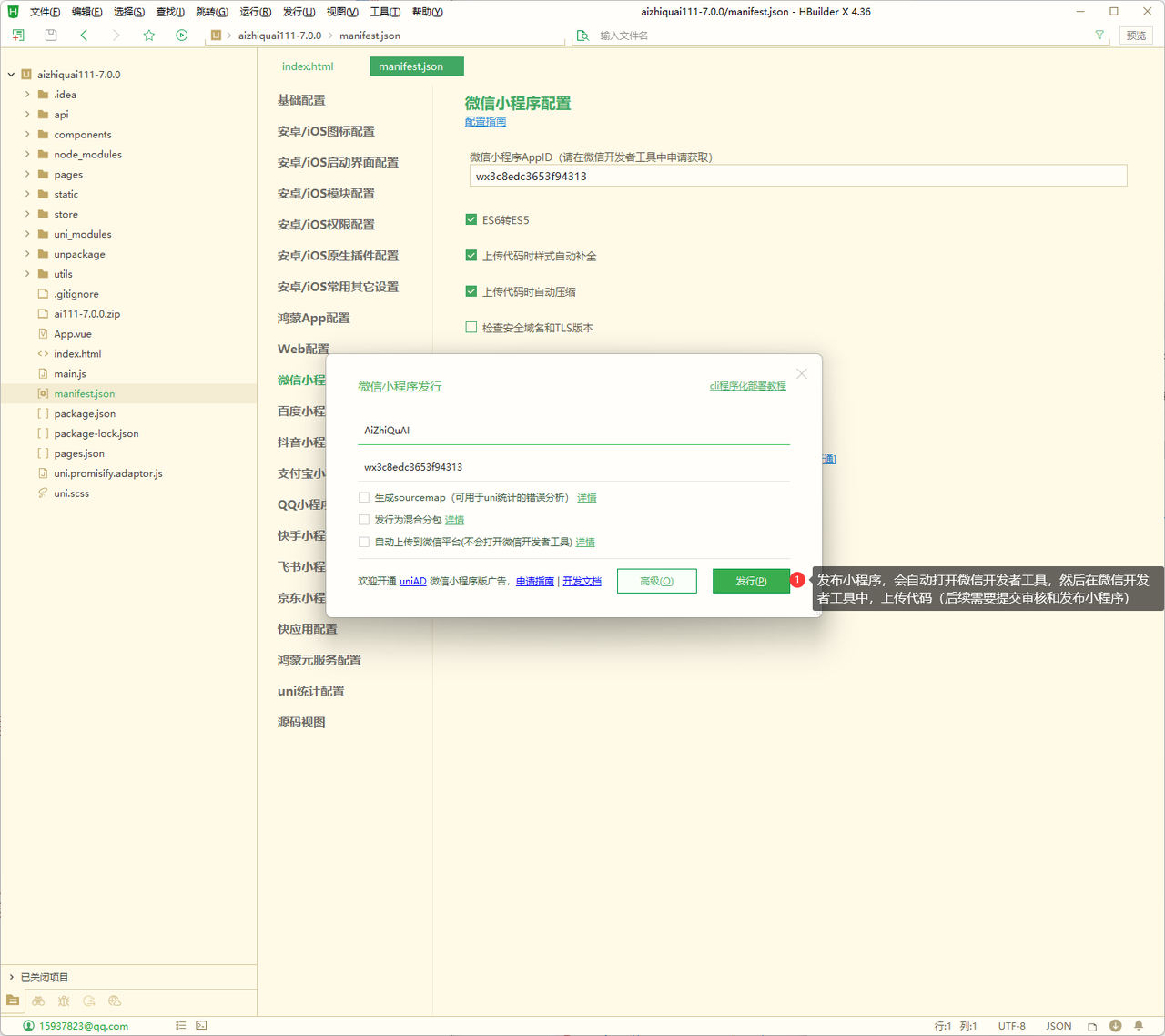Viewport: 1165px width, 1036px height.
Task: Click the download arrow icon in status bar
Action: coord(1115,1026)
